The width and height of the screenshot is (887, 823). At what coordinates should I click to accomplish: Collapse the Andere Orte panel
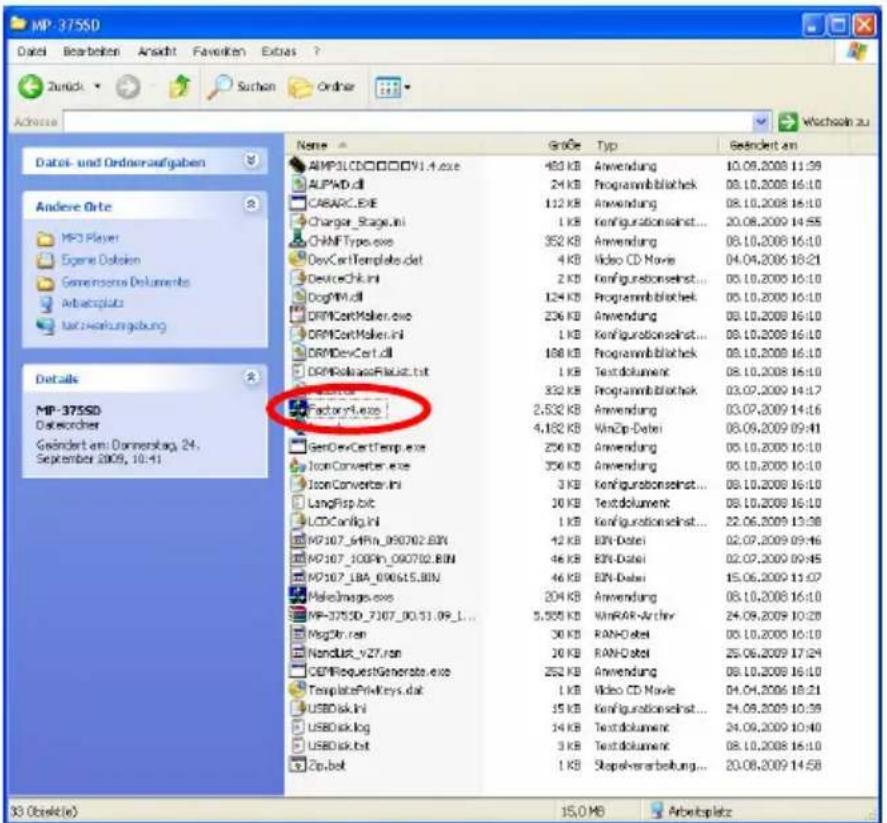[251, 204]
